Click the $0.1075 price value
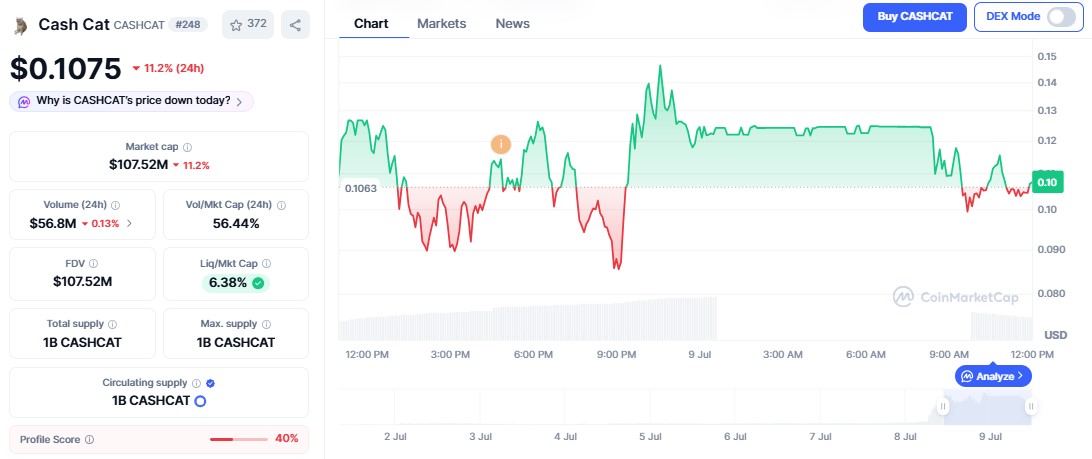 point(65,68)
